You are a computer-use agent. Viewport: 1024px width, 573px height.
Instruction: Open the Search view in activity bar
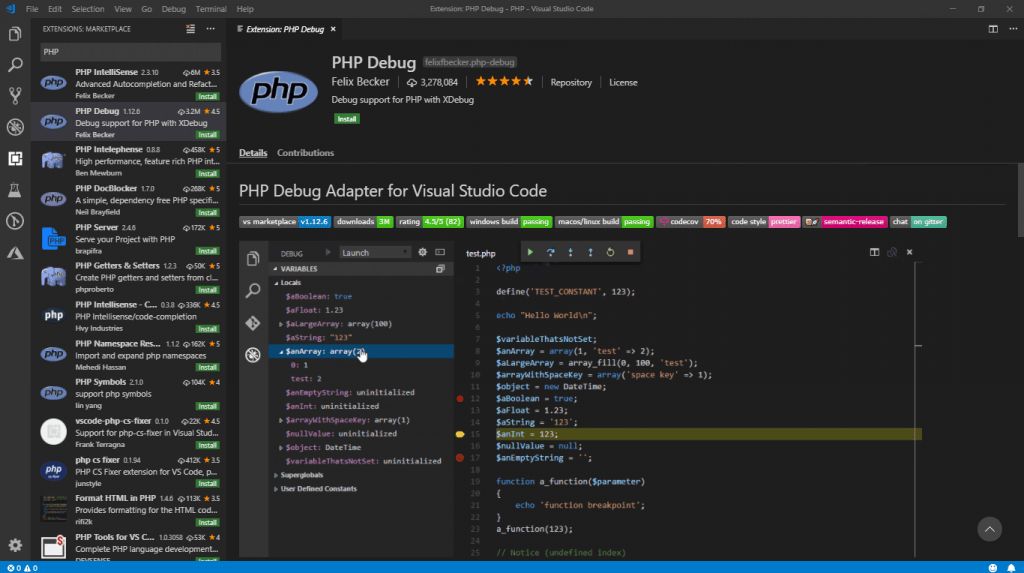15,64
